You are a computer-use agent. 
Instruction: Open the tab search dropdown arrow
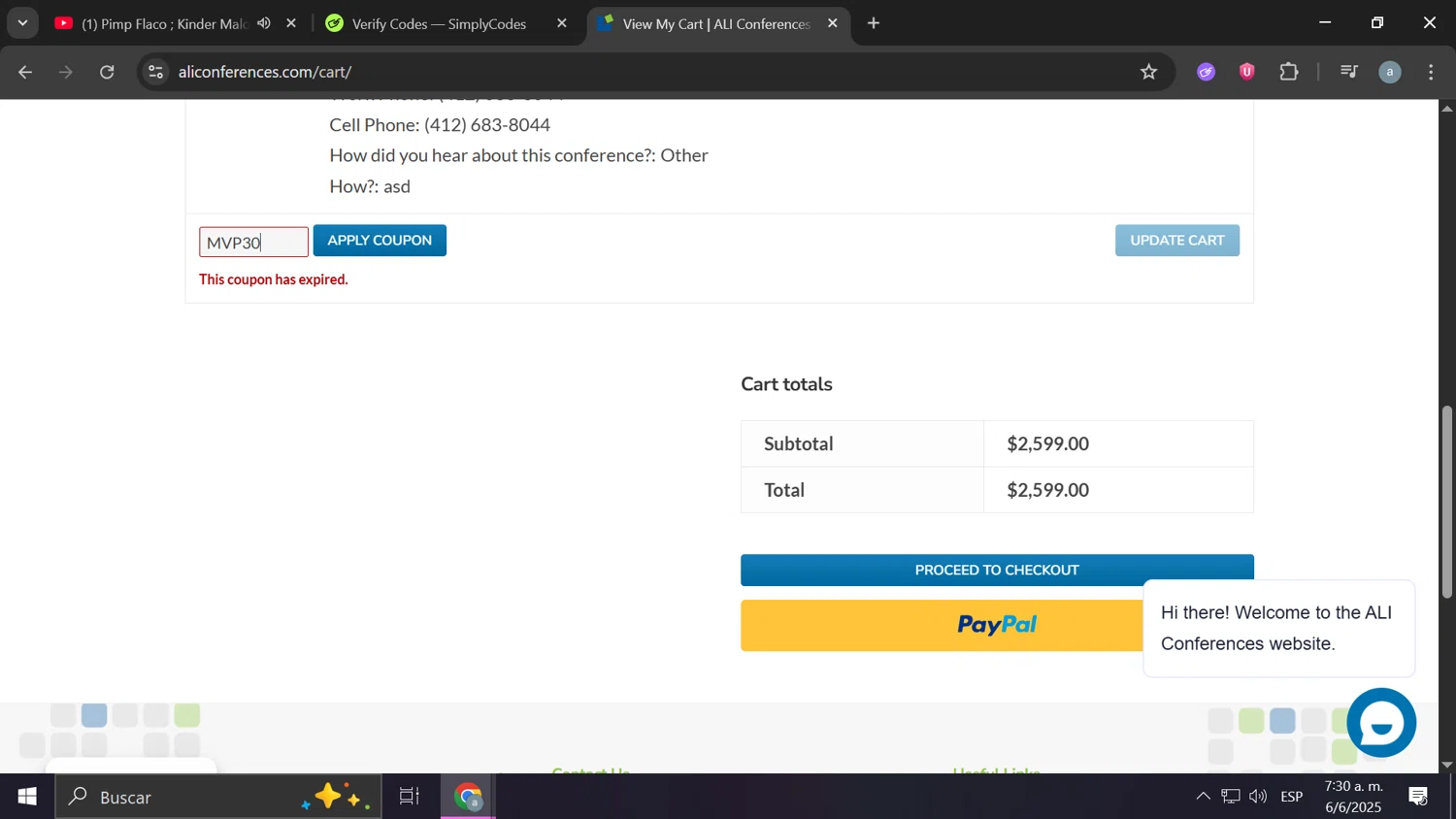[22, 22]
